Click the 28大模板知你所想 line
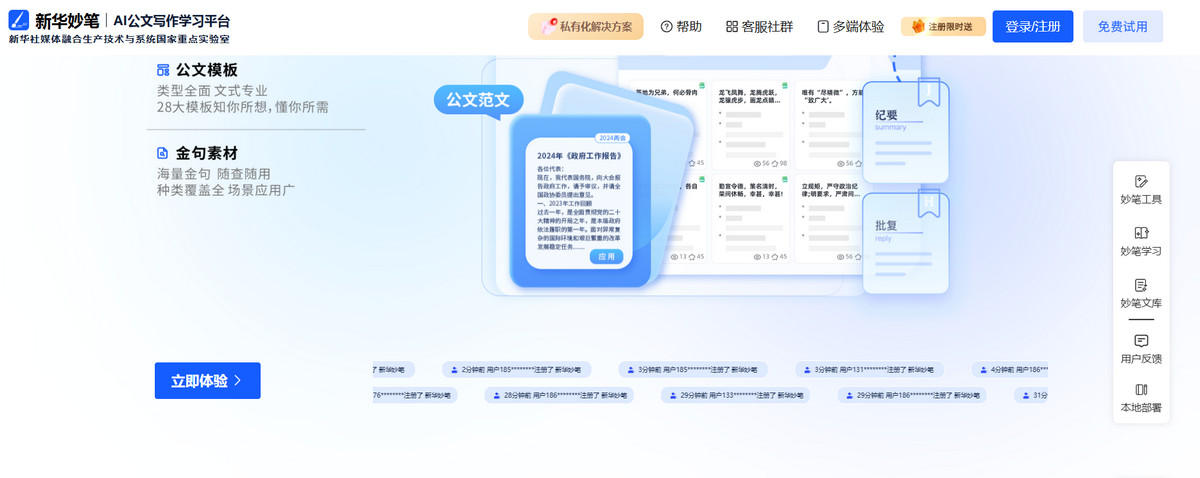This screenshot has width=1200, height=478. (243, 107)
